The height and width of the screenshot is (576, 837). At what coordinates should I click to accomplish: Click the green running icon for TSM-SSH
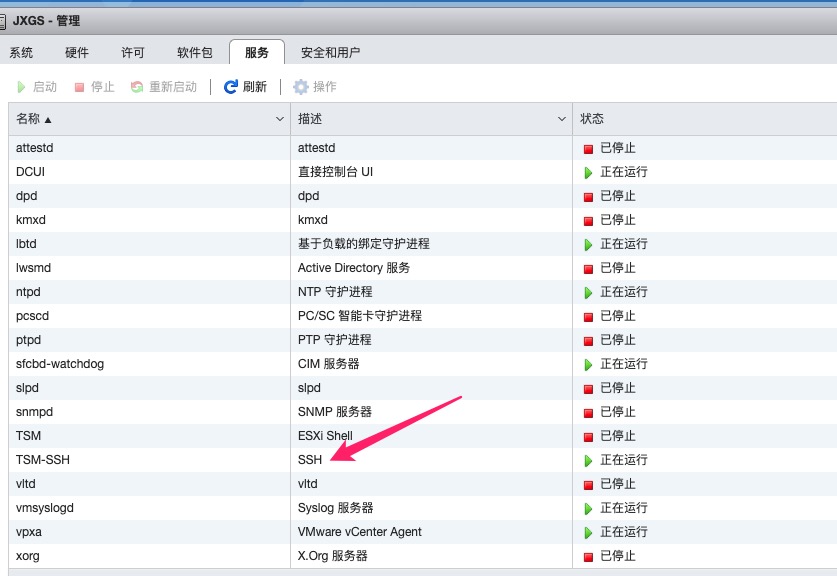tap(588, 461)
